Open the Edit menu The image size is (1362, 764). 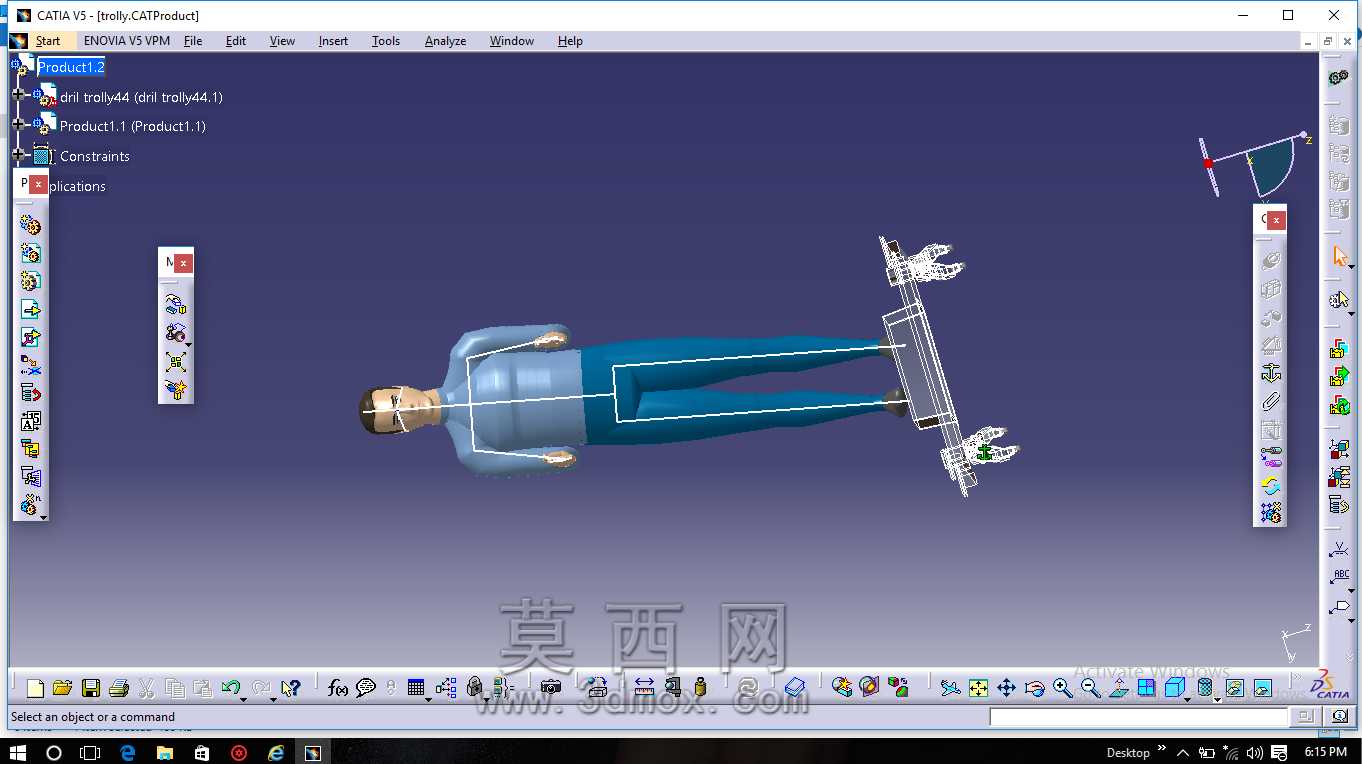click(236, 41)
